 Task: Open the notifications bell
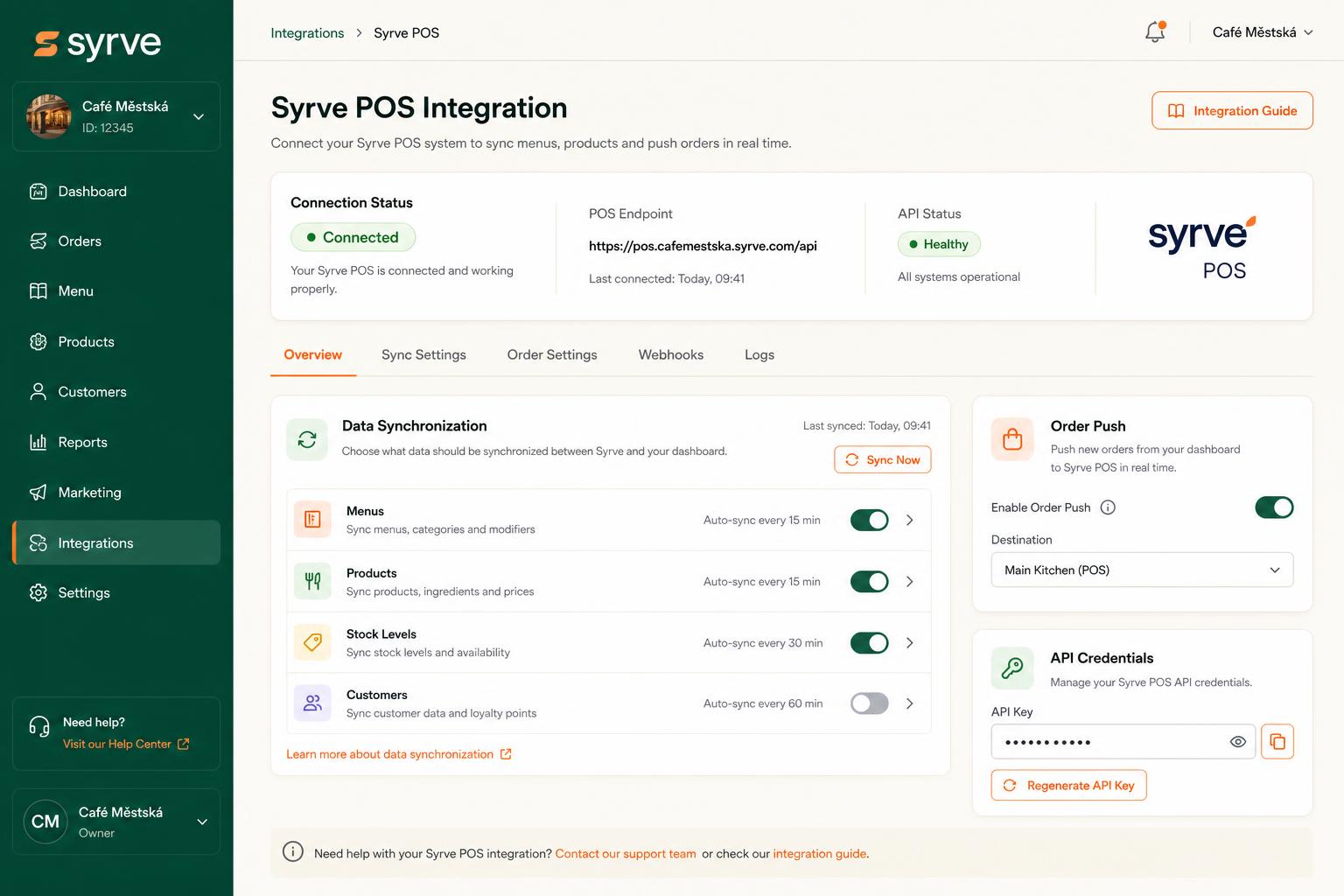tap(1155, 32)
